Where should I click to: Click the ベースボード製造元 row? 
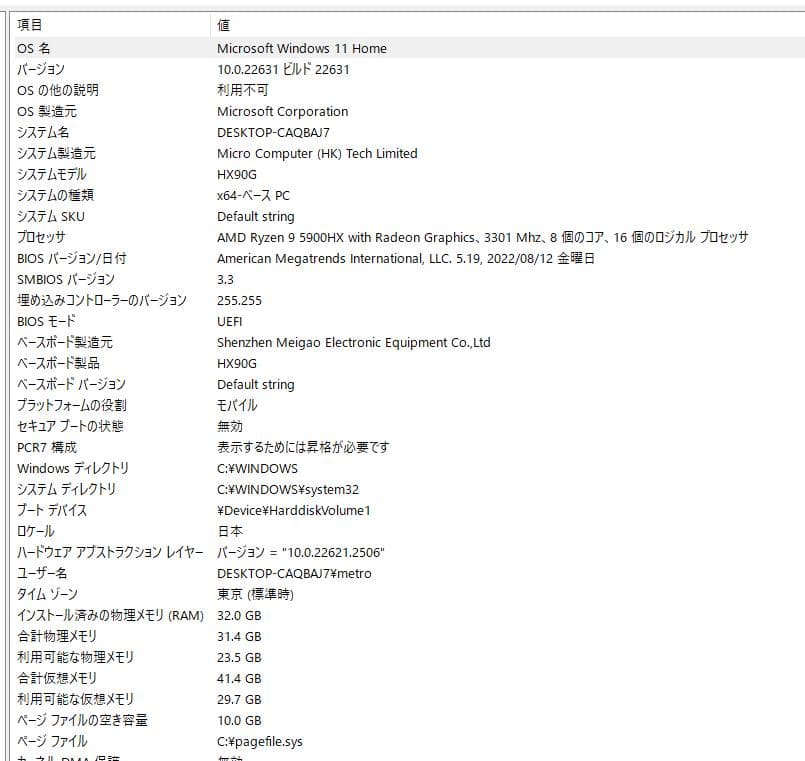click(x=64, y=342)
